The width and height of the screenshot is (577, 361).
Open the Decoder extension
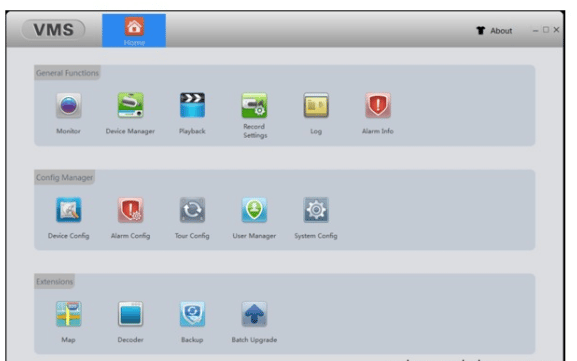coord(130,314)
